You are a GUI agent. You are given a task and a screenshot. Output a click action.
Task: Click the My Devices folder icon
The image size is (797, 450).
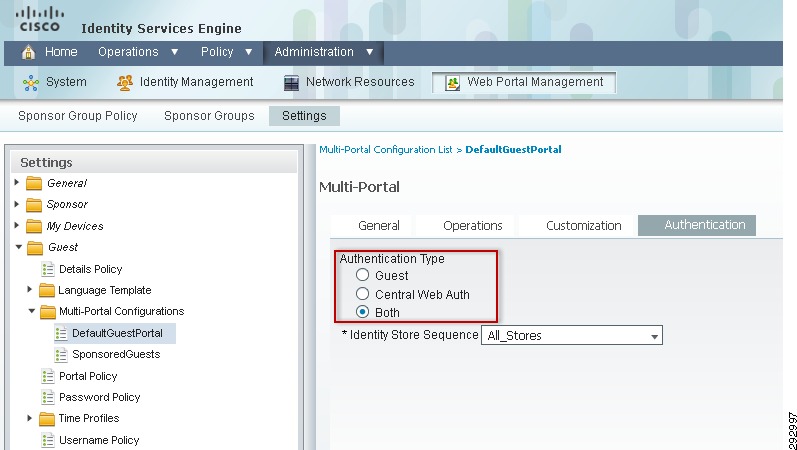coord(34,226)
